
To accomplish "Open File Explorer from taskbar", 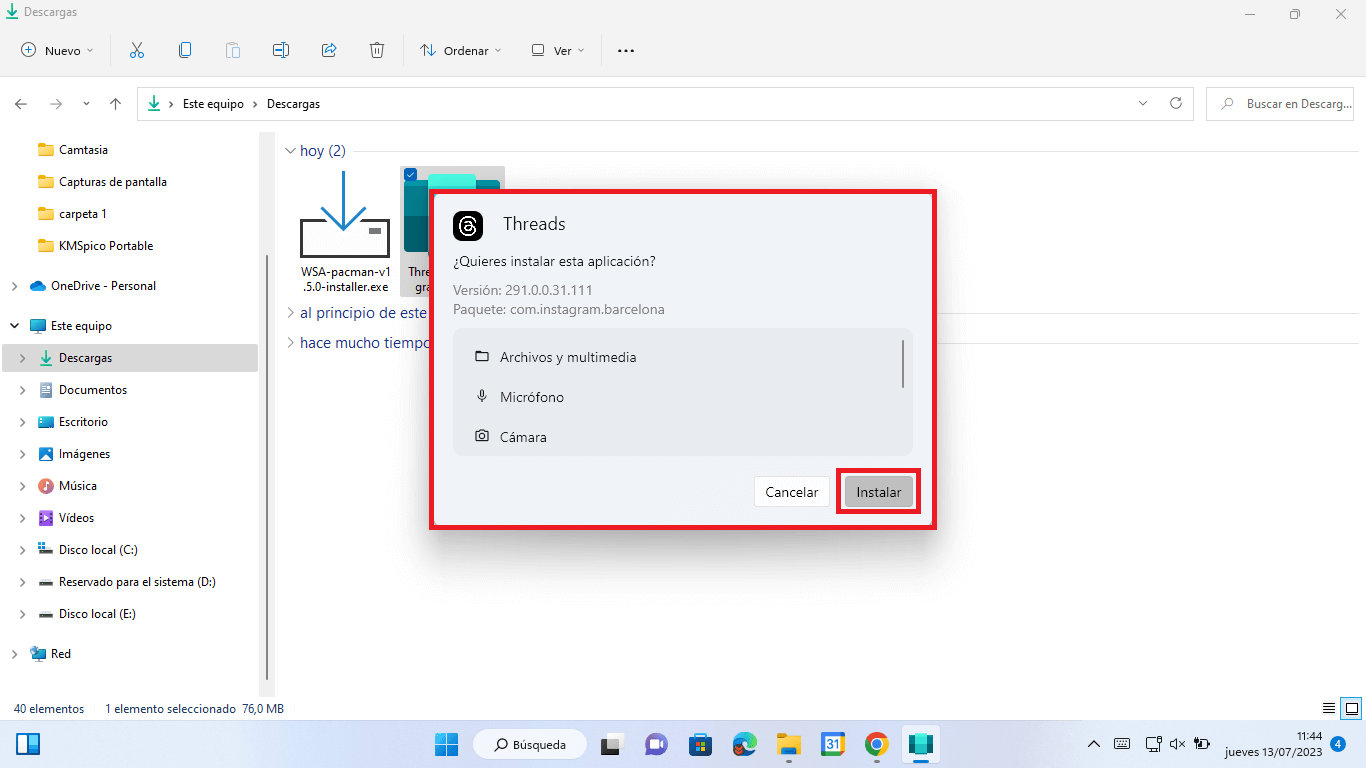I will (x=789, y=744).
